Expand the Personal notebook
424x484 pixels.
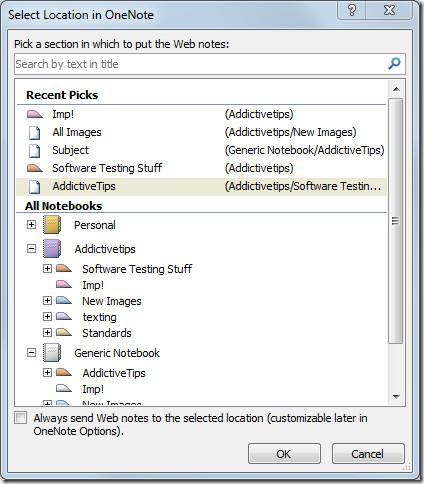click(31, 225)
